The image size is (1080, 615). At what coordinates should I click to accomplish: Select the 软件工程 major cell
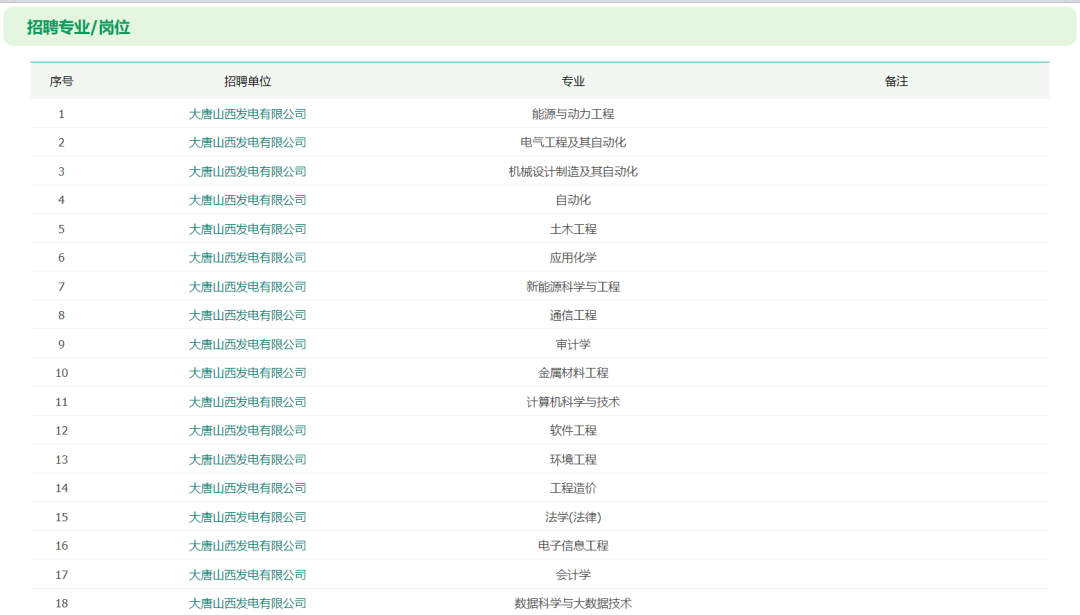click(573, 430)
